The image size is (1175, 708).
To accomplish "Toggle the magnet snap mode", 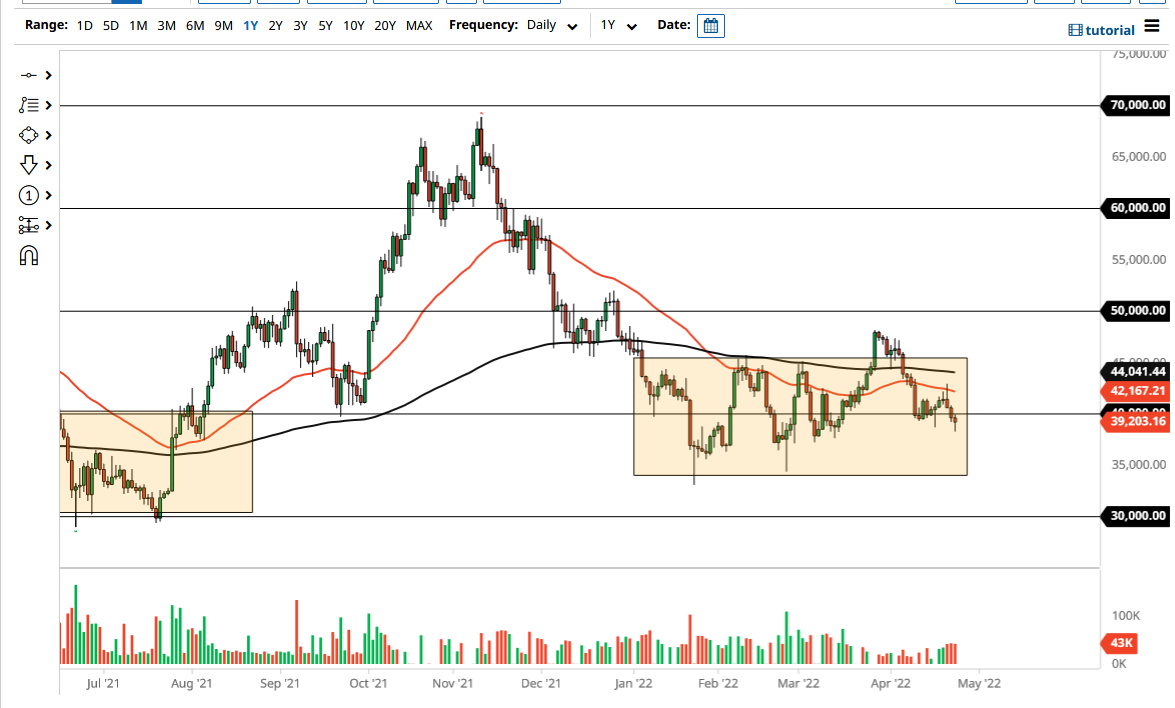I will point(27,256).
